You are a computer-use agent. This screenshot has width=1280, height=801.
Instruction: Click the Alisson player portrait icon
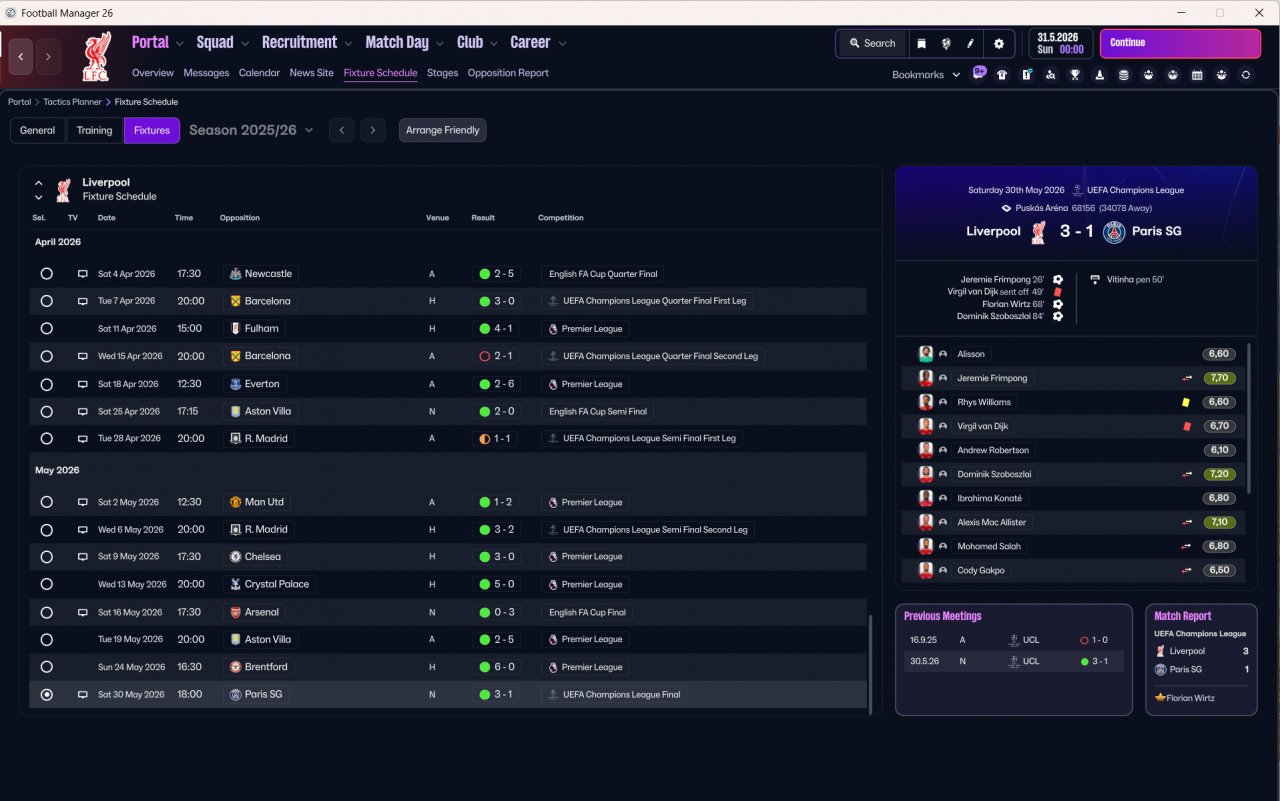pyautogui.click(x=926, y=354)
